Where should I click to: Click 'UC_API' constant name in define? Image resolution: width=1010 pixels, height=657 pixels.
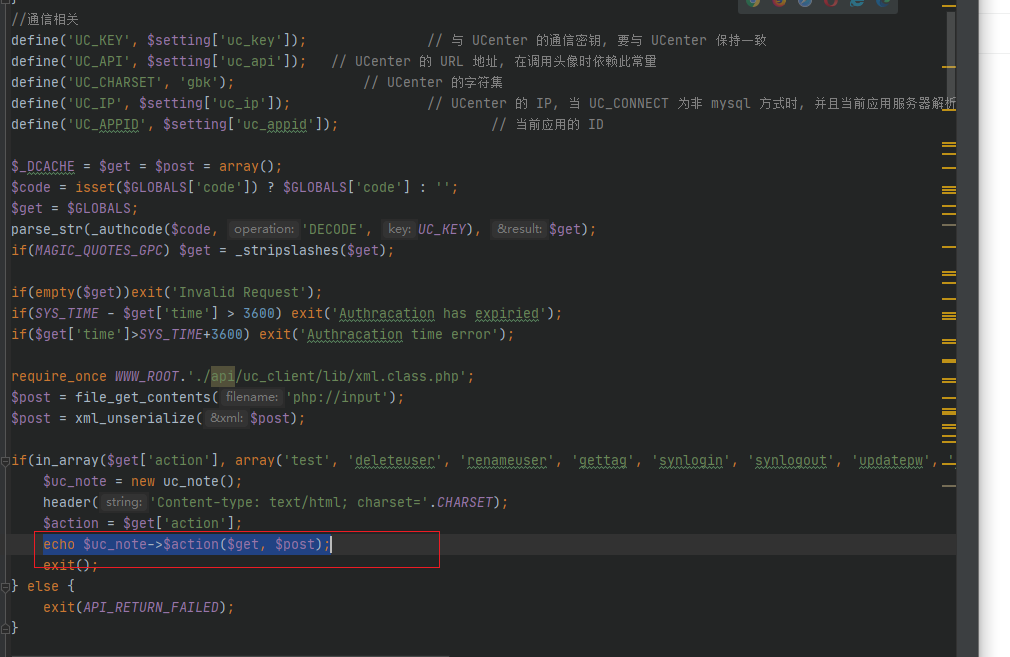click(99, 61)
